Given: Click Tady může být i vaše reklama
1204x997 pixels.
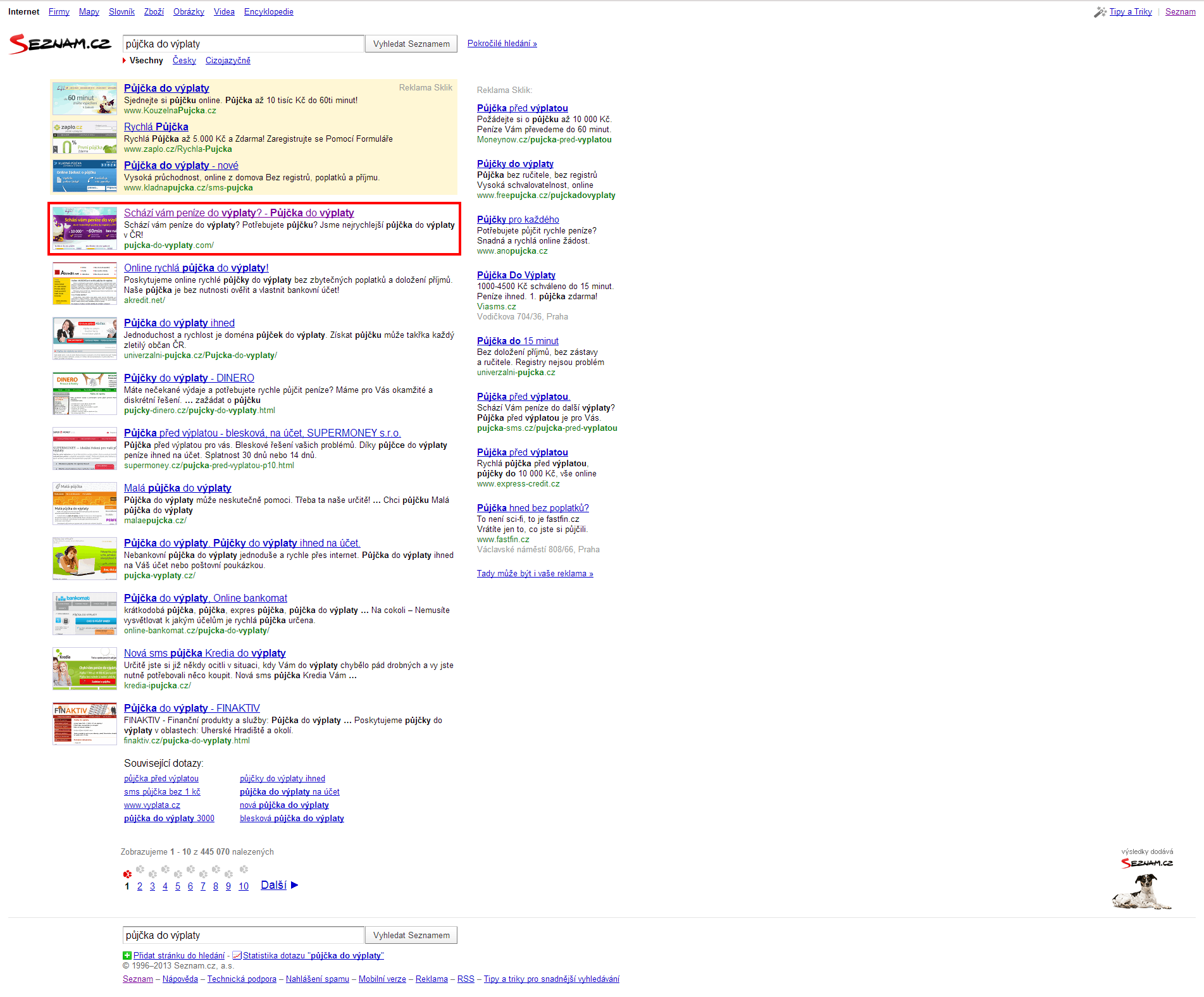Looking at the screenshot, I should click(x=535, y=574).
